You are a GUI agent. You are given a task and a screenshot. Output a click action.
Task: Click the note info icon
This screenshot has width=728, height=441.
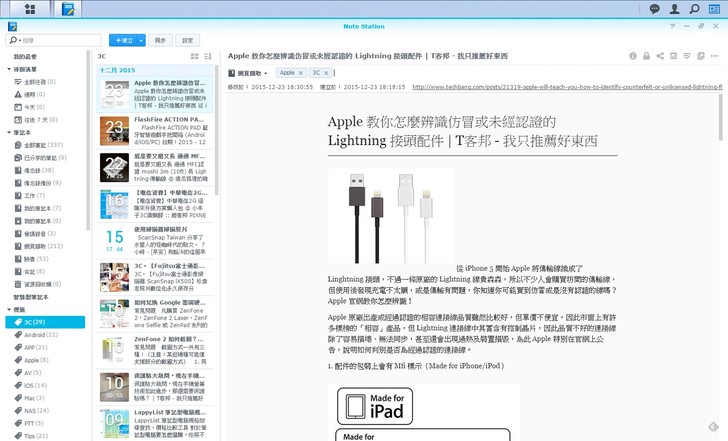(633, 56)
